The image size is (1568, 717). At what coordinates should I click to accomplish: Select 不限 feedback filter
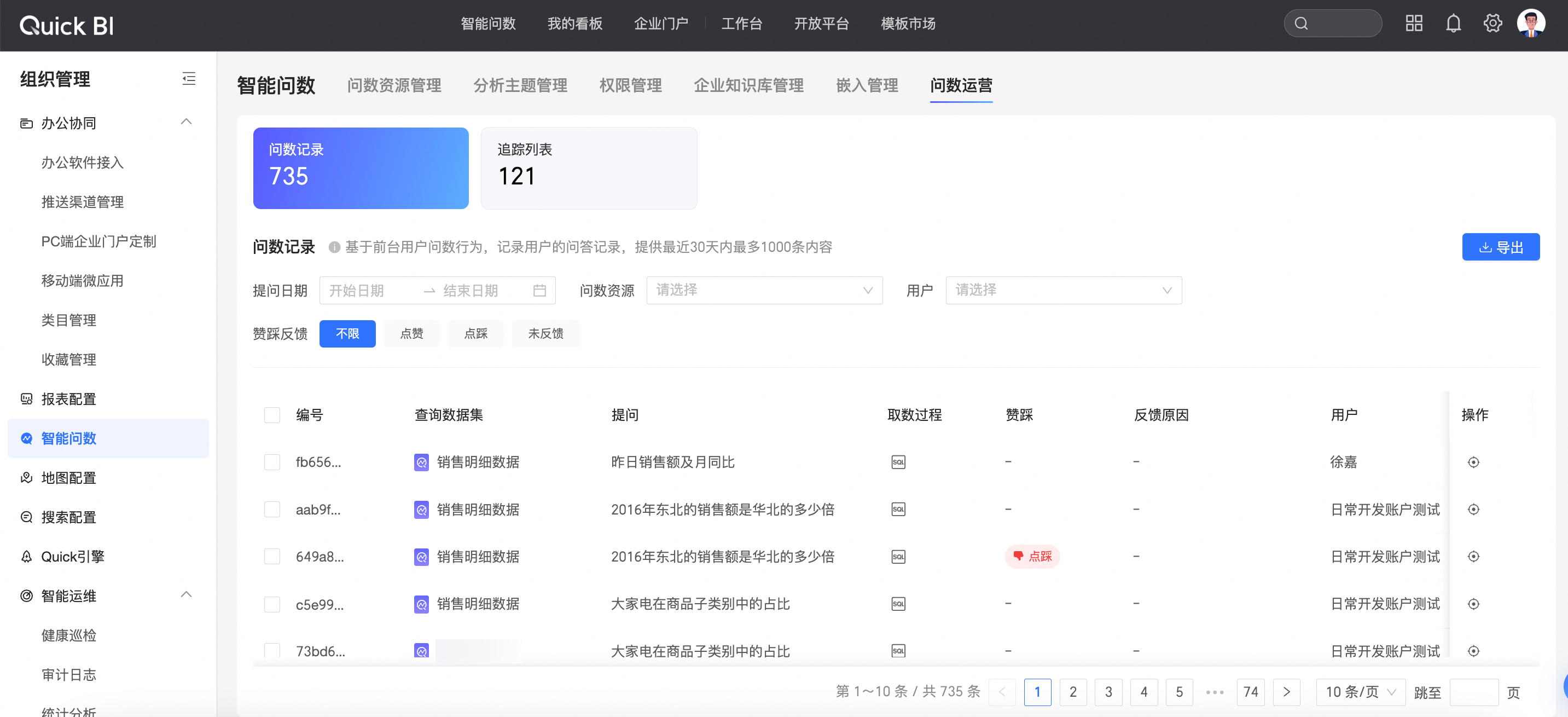[347, 334]
